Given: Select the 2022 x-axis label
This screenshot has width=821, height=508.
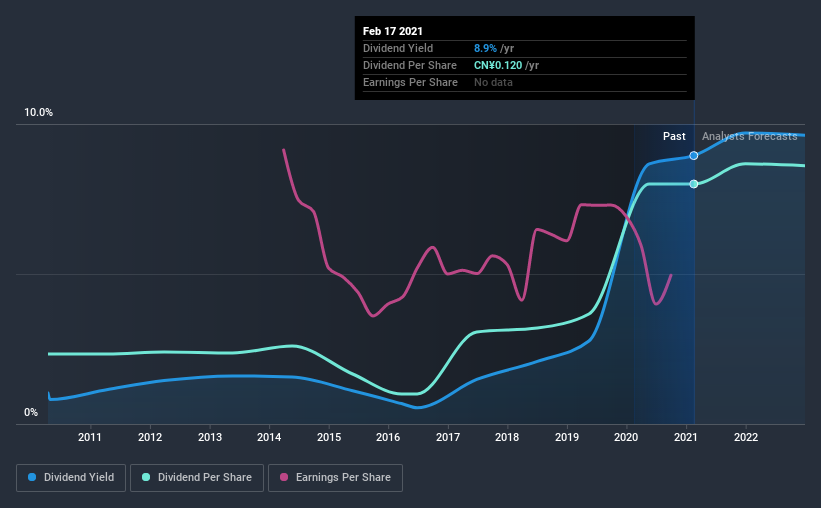Looking at the screenshot, I should 746,437.
